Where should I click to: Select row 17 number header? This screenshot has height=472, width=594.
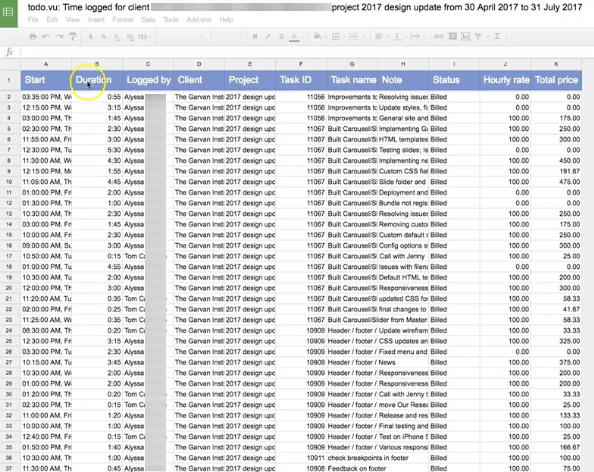pyautogui.click(x=9, y=256)
